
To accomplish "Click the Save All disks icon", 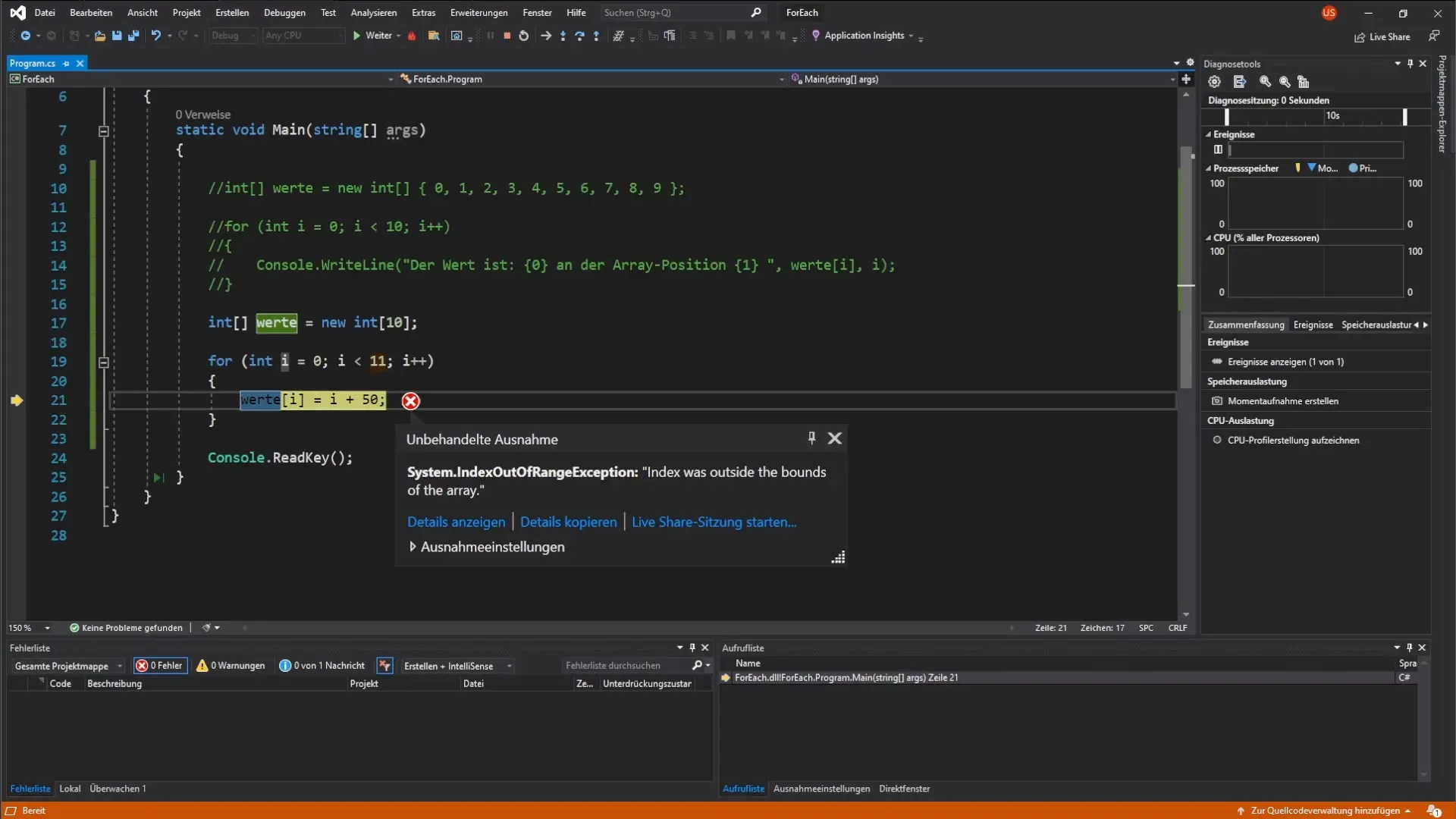I will (x=133, y=36).
